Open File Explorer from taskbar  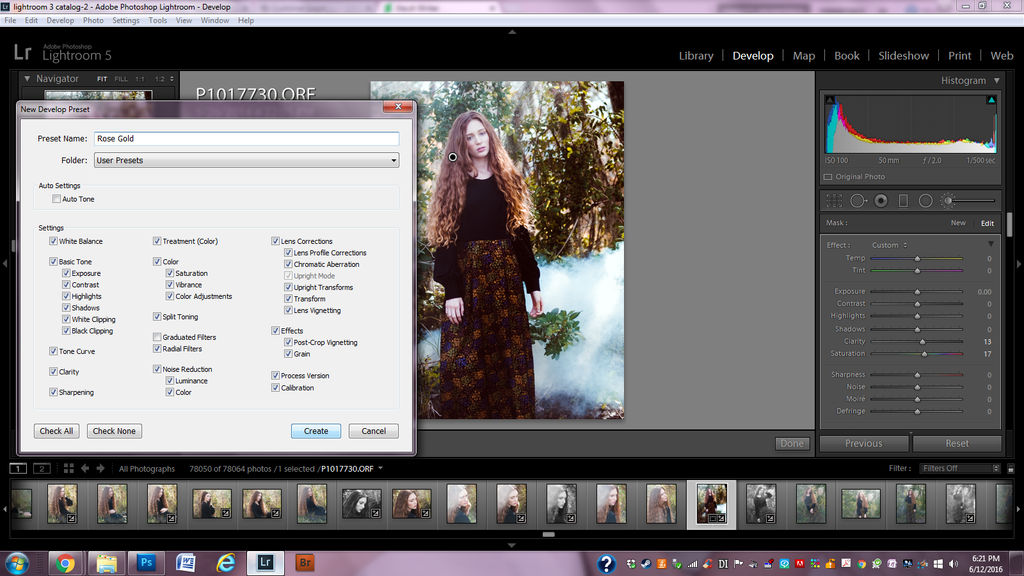(x=106, y=563)
